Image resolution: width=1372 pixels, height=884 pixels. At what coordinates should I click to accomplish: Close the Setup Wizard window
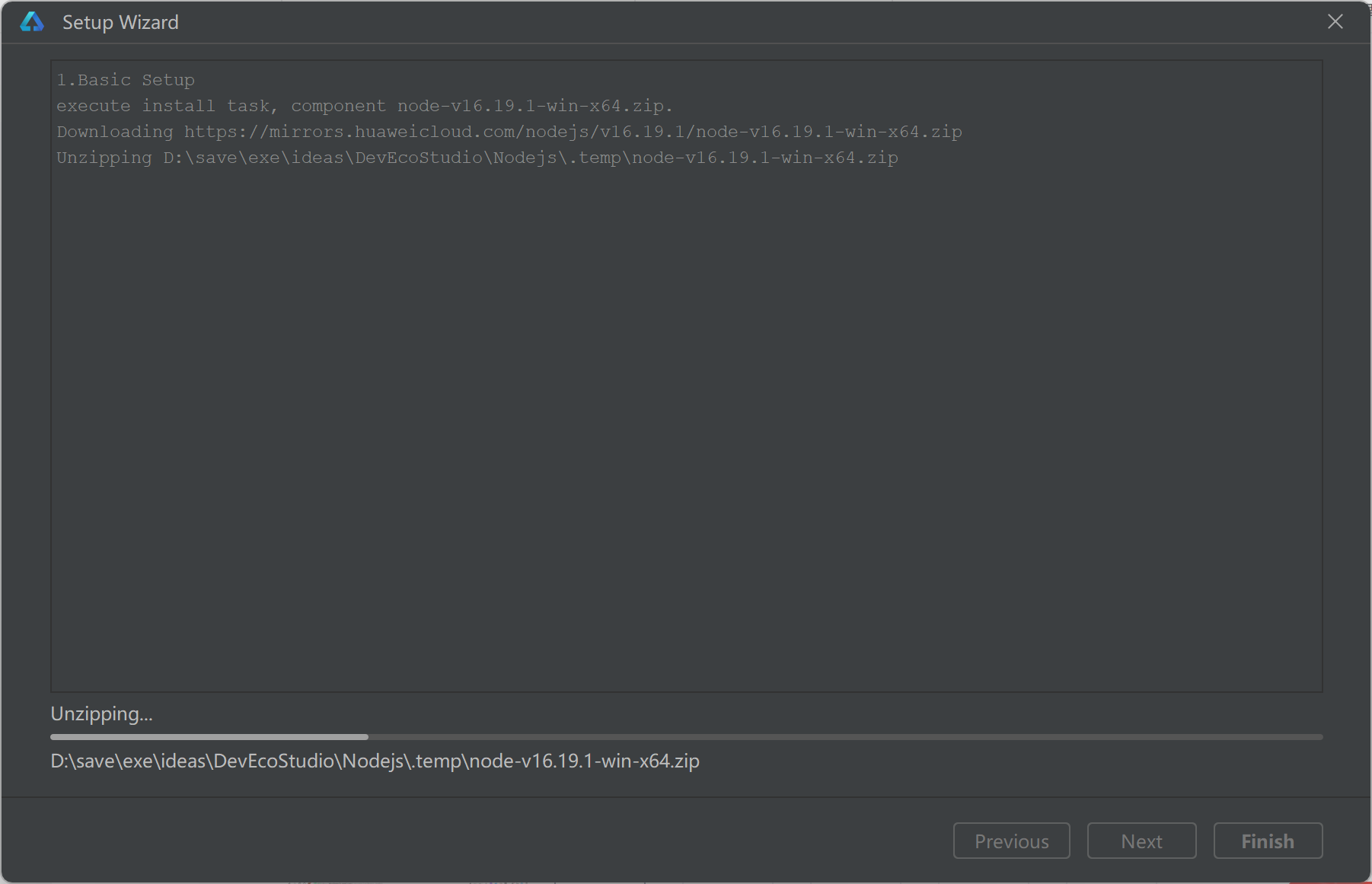[x=1335, y=22]
